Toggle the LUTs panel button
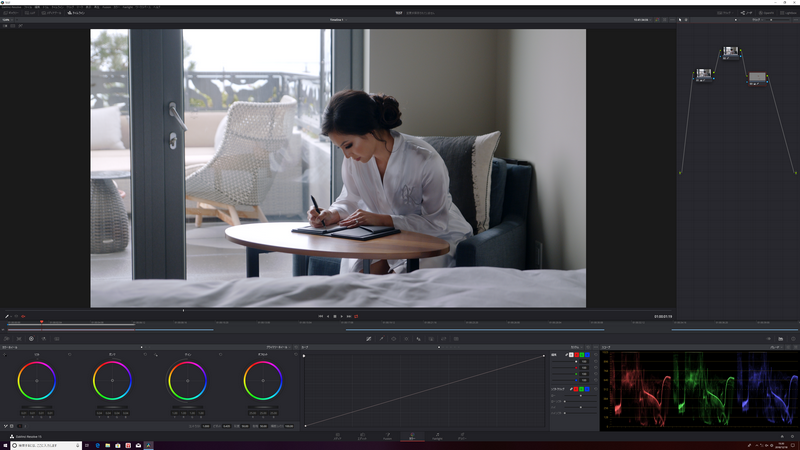 (x=31, y=13)
